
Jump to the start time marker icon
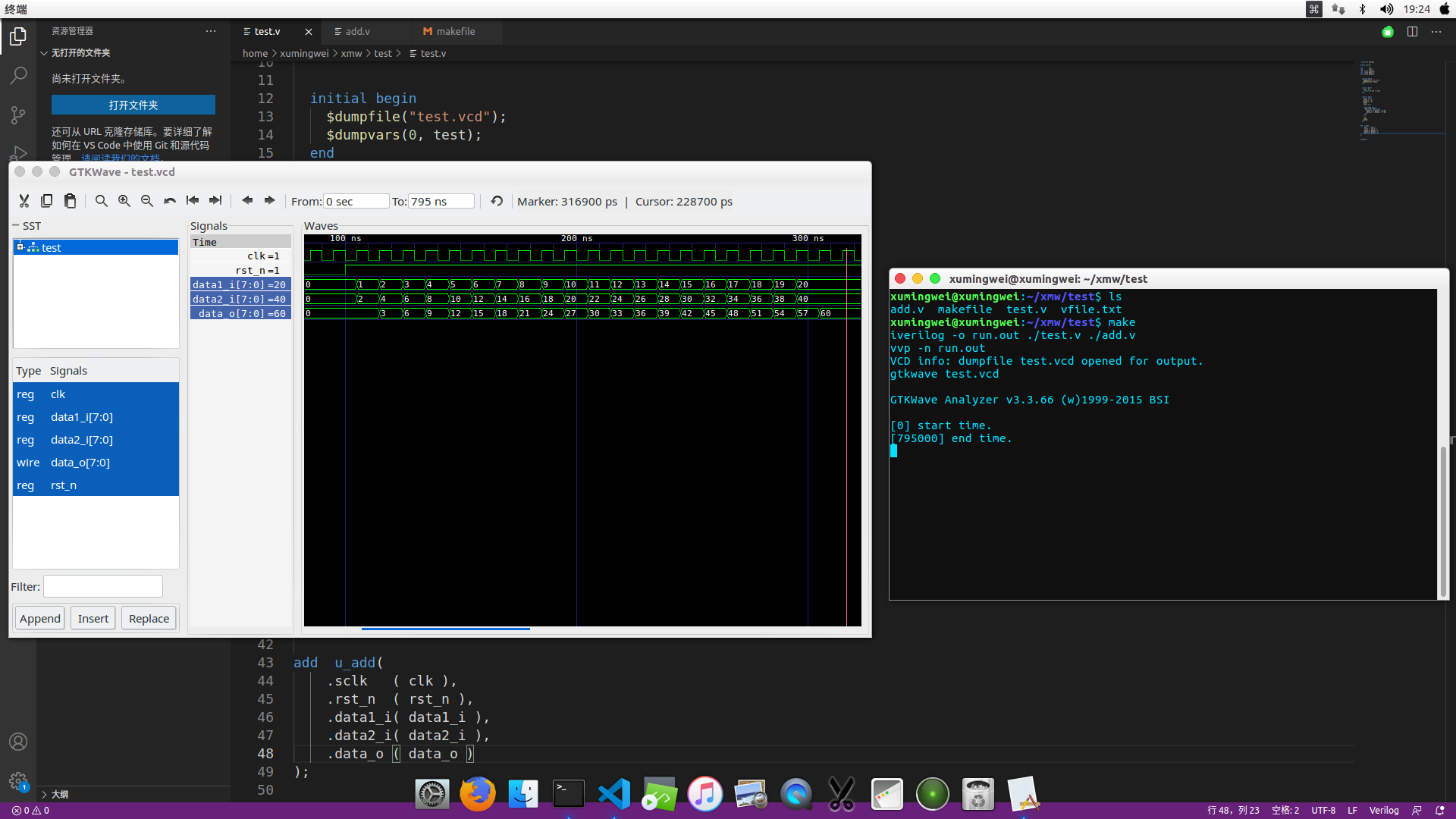[x=193, y=201]
